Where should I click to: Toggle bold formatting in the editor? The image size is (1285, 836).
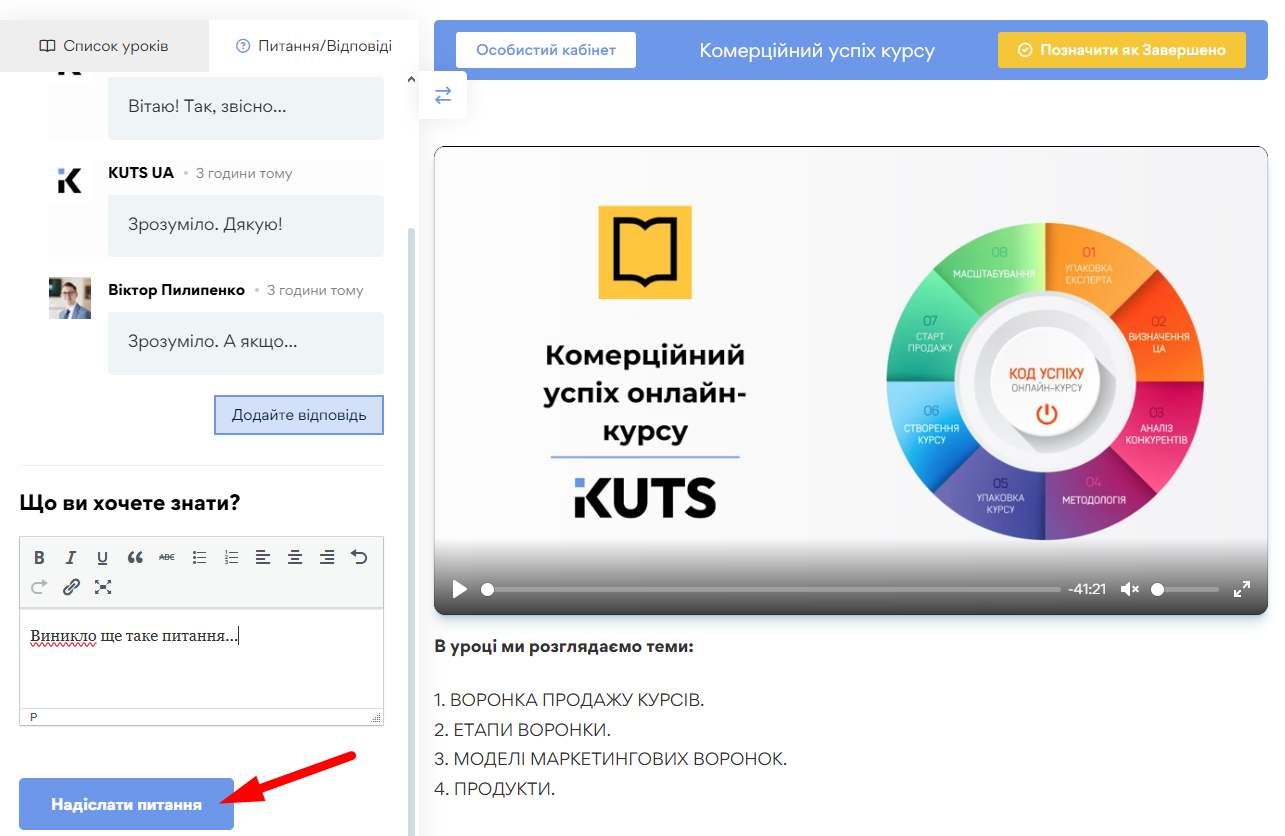(x=40, y=558)
